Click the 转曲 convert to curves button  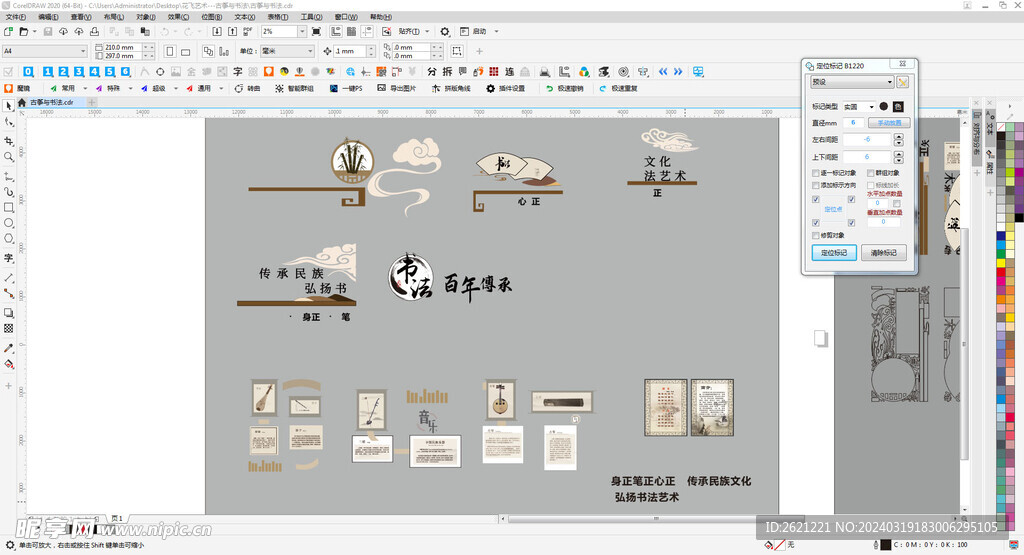pyautogui.click(x=247, y=88)
